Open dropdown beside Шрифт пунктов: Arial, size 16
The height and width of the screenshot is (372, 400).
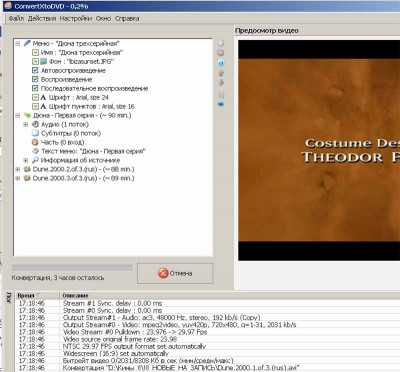tap(35, 106)
